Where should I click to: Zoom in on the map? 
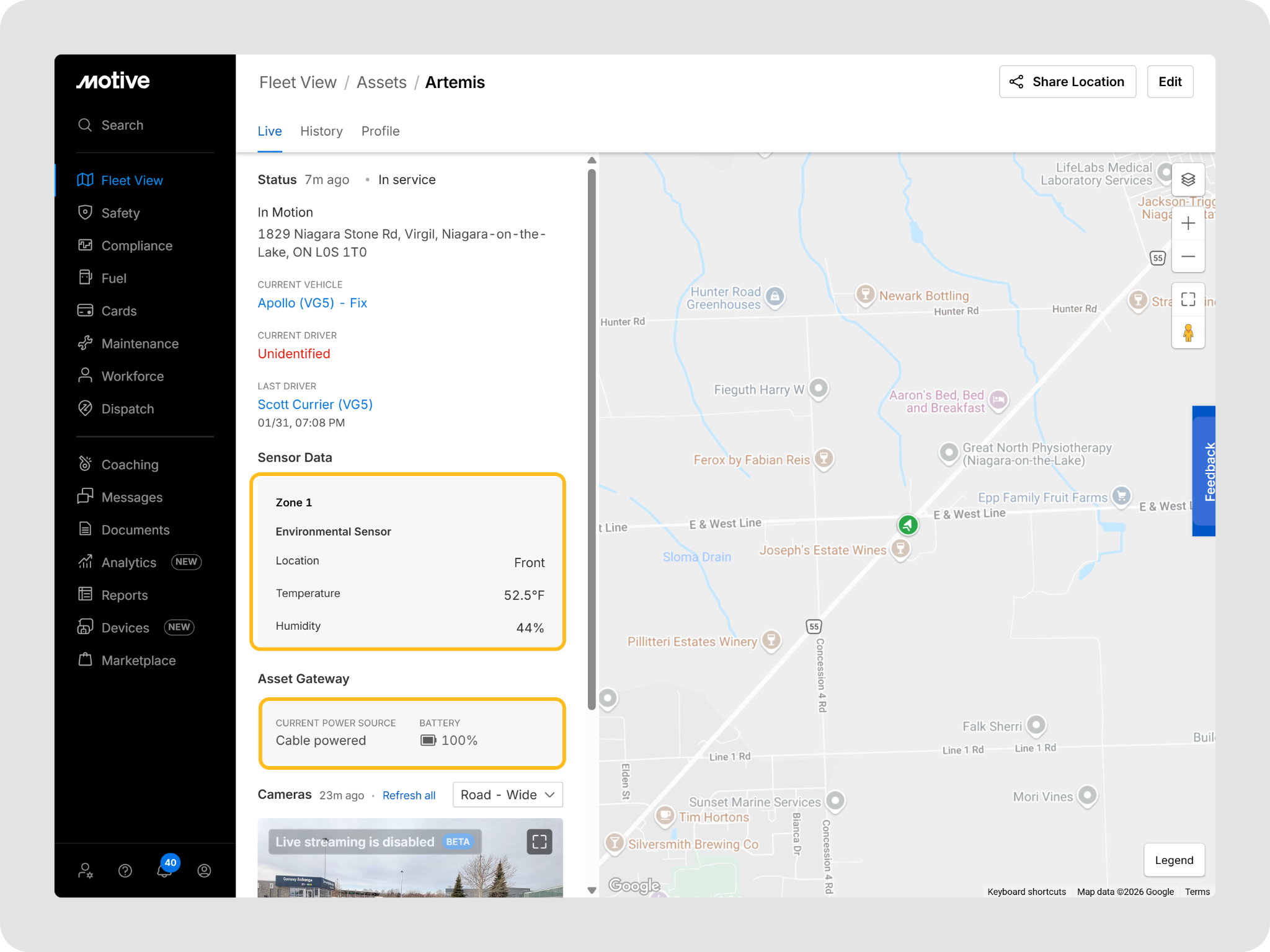(1188, 223)
